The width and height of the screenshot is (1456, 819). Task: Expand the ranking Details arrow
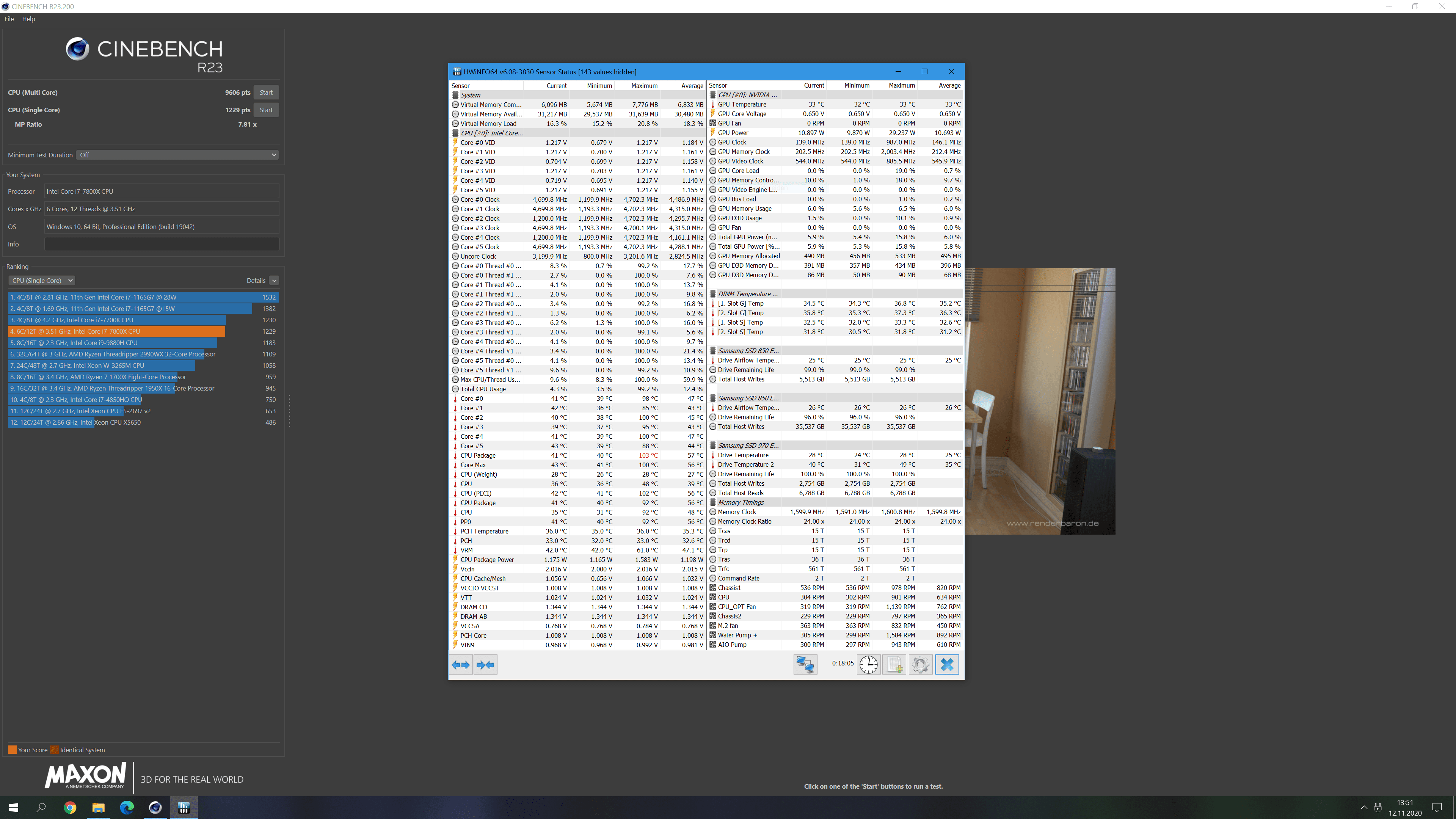click(x=274, y=280)
